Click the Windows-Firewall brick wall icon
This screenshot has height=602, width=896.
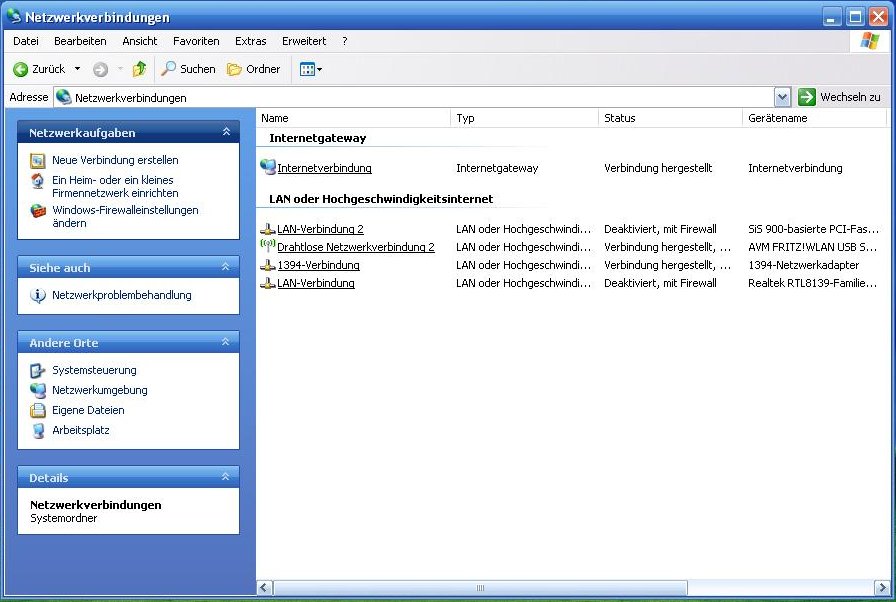point(38,211)
